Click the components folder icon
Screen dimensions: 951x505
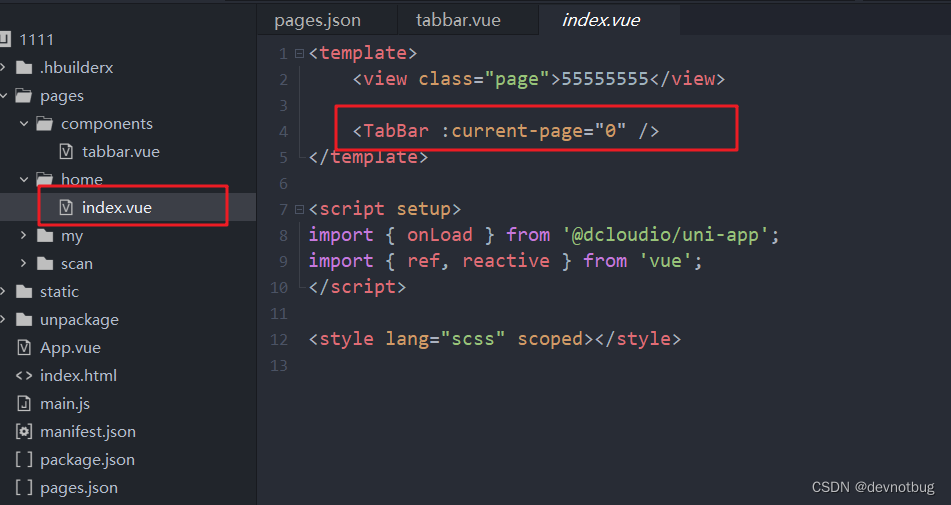click(44, 124)
